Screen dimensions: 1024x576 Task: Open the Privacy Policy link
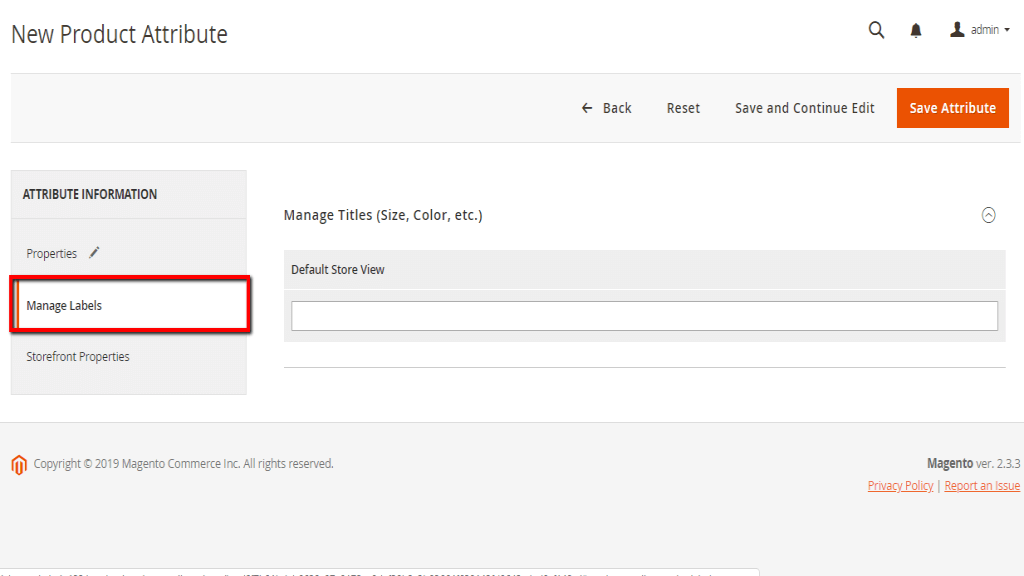(900, 485)
